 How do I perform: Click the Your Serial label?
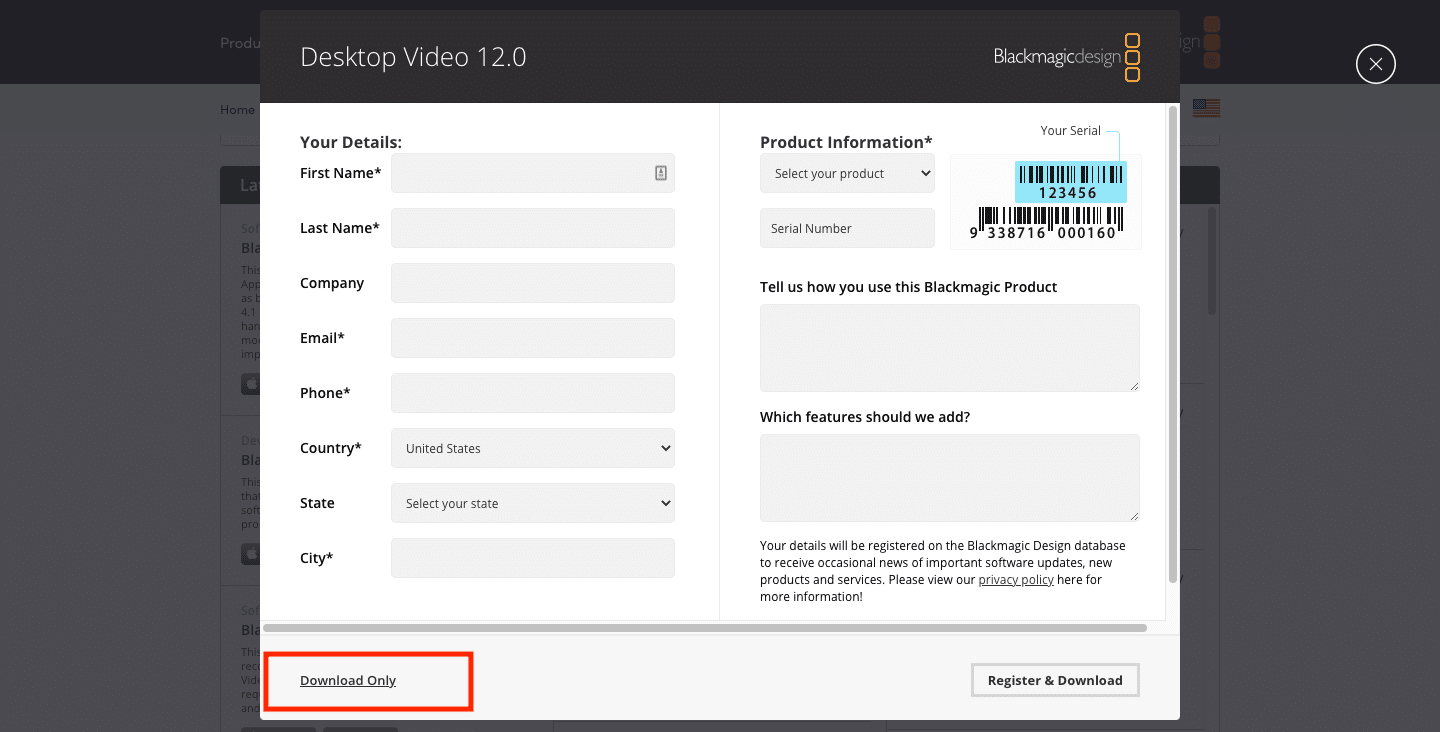point(1070,130)
